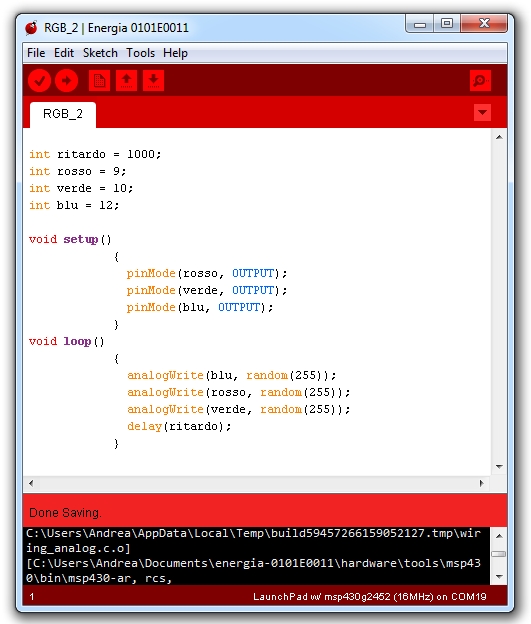The width and height of the screenshot is (531, 624).
Task: Click the Verify checkmark button
Action: pos(39,81)
